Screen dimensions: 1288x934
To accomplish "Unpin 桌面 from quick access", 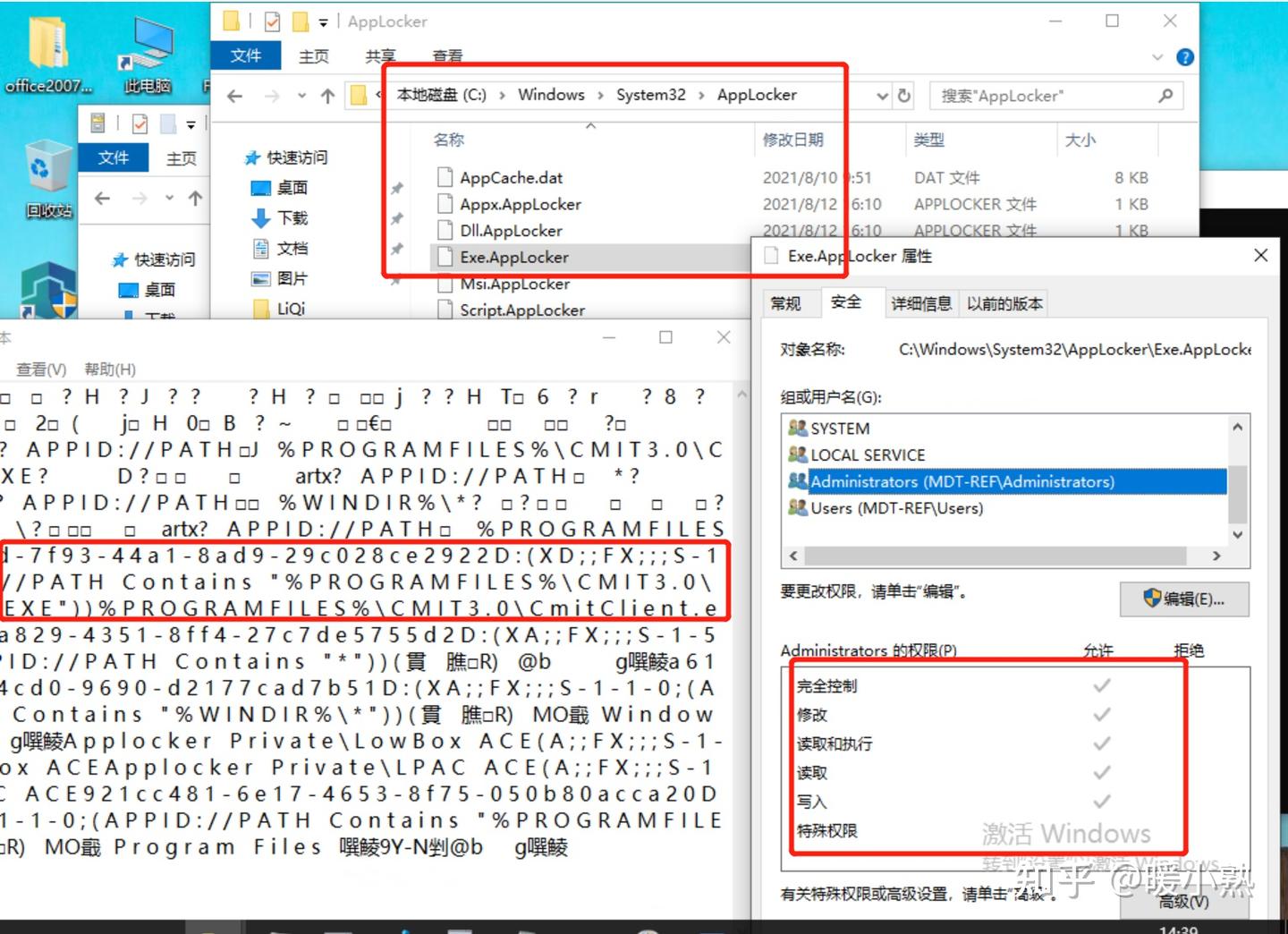I will tap(394, 188).
